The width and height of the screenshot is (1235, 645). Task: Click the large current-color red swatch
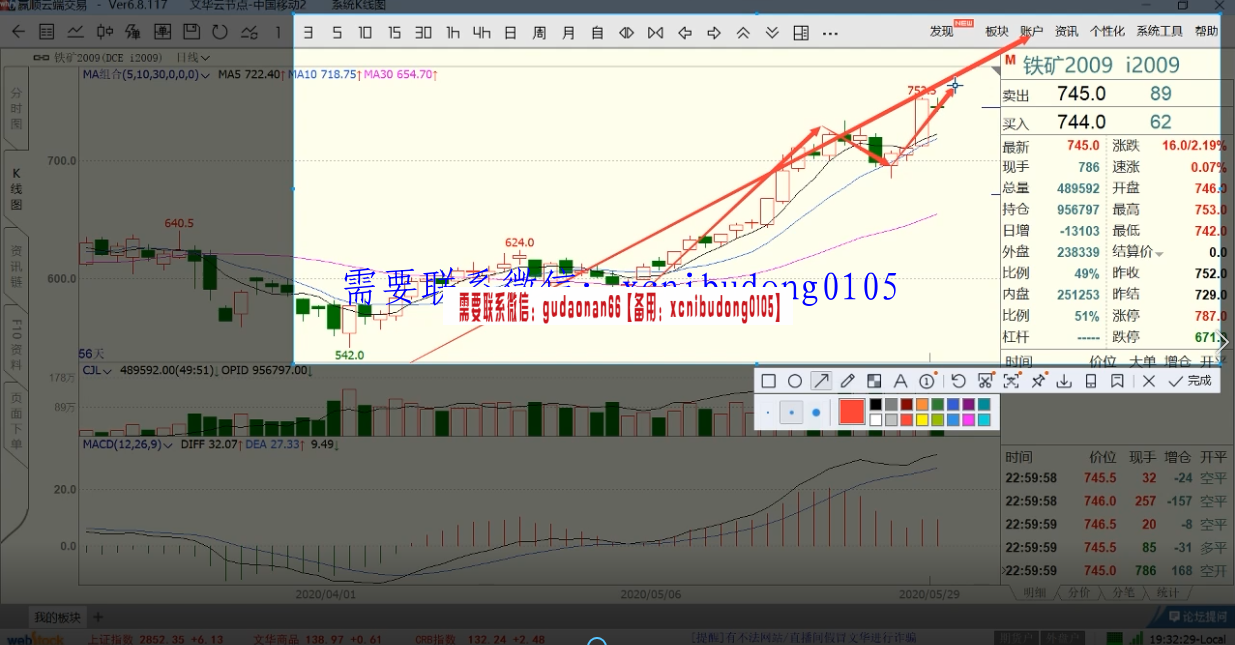852,412
